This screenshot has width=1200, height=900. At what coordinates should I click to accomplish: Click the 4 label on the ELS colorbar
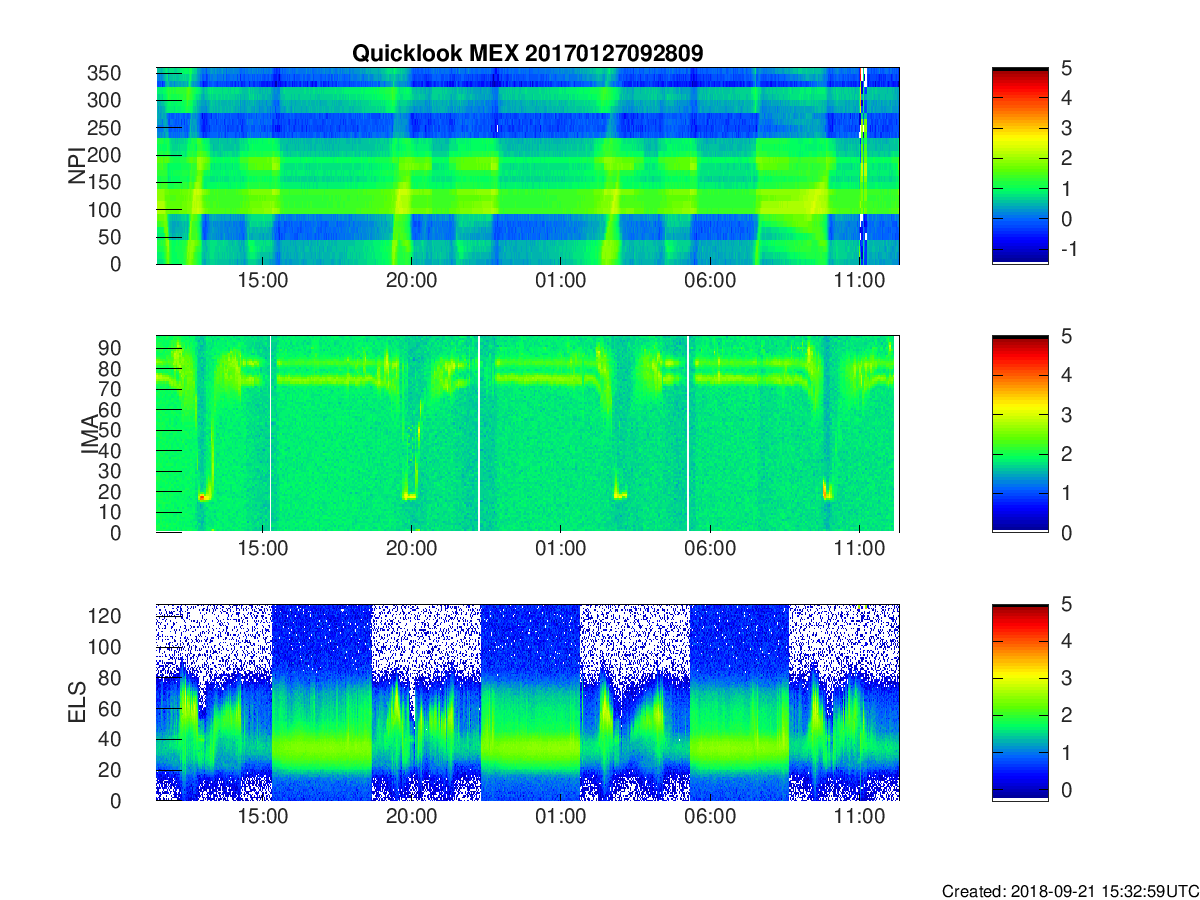point(1066,641)
